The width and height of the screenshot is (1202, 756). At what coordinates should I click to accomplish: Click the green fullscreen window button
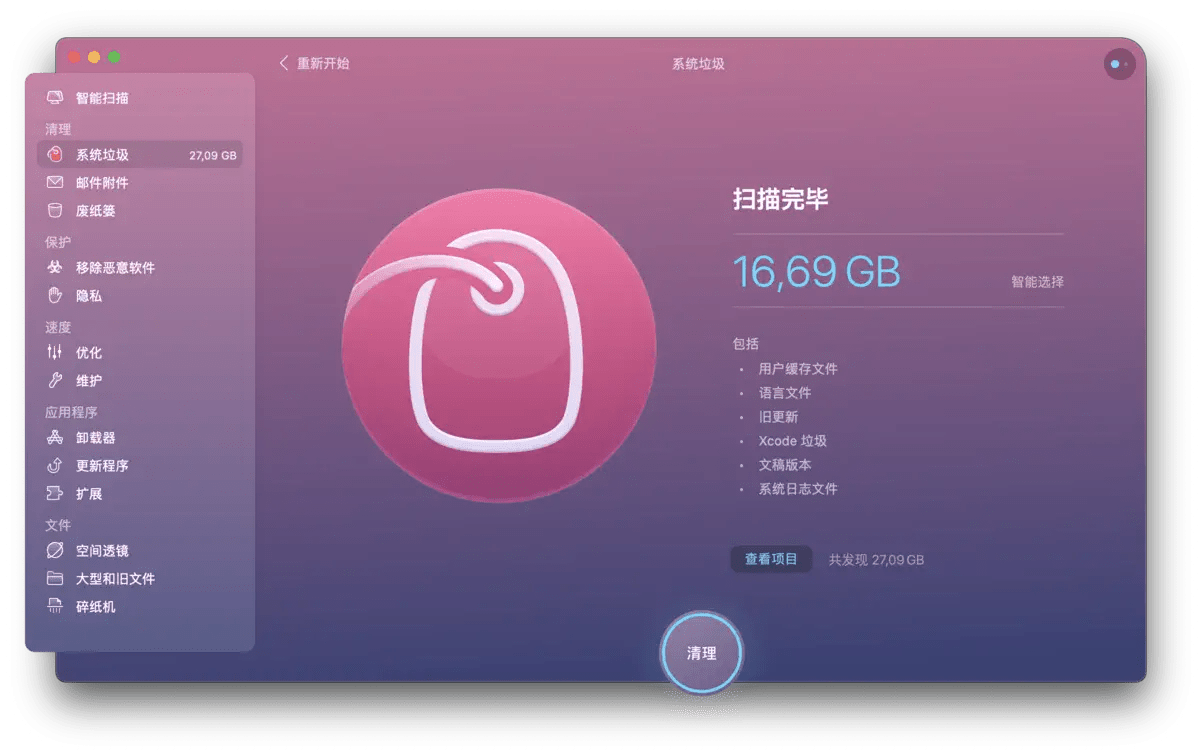coord(114,57)
